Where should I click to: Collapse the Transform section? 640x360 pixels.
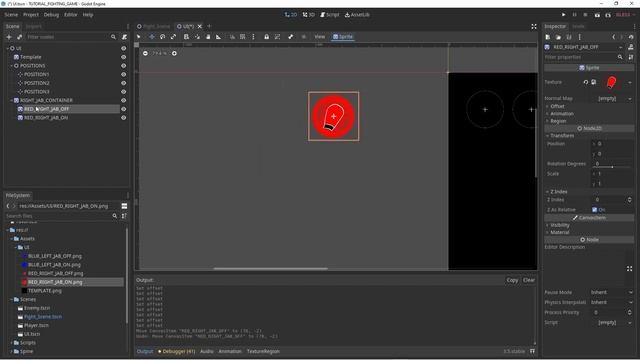[562, 136]
